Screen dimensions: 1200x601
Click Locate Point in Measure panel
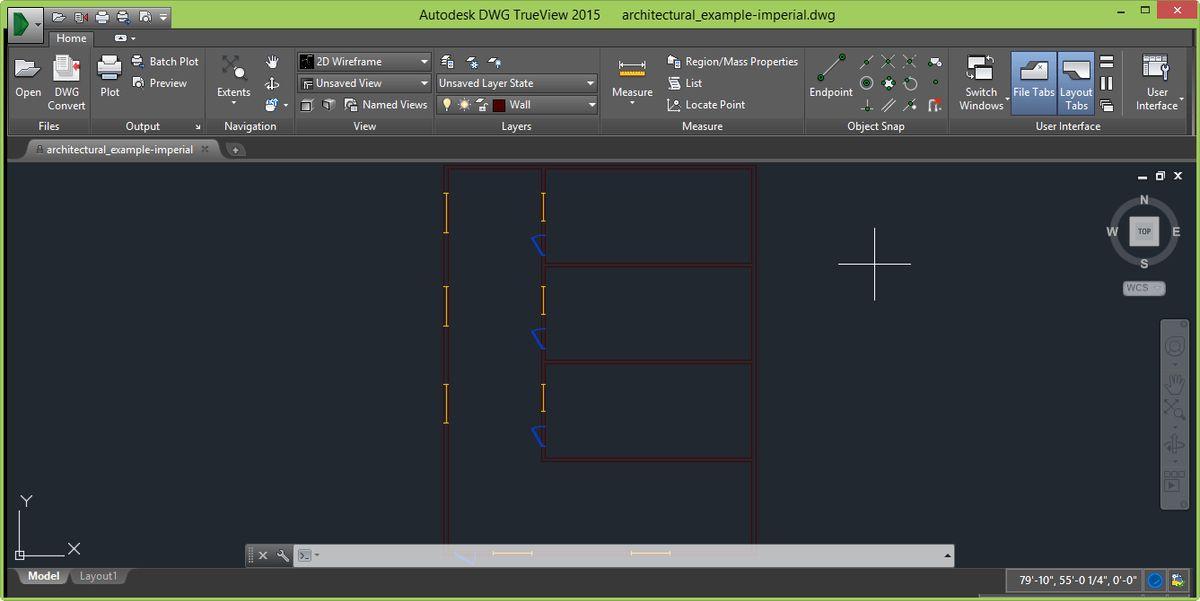click(x=706, y=104)
